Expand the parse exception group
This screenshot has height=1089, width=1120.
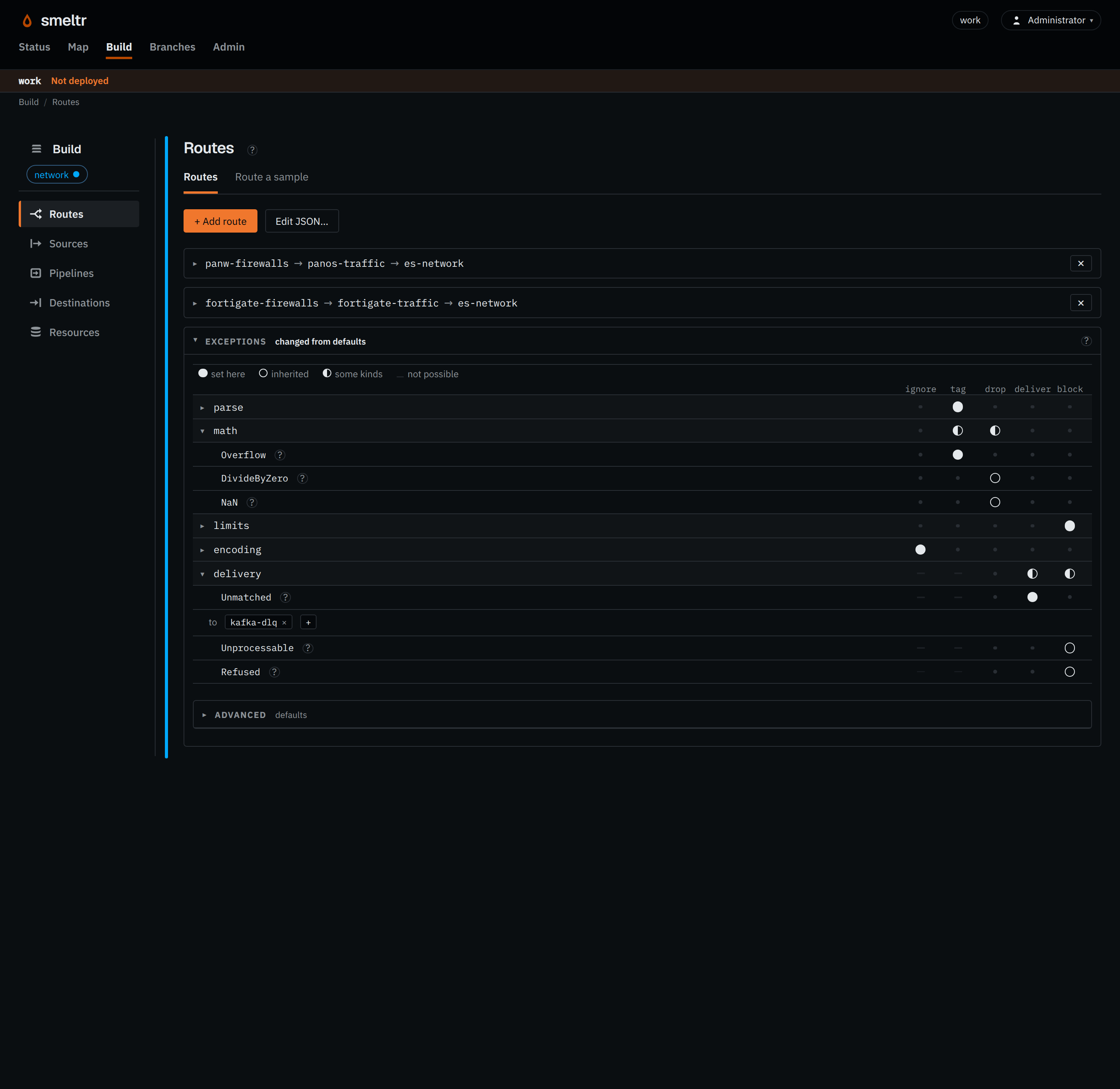pyautogui.click(x=203, y=408)
